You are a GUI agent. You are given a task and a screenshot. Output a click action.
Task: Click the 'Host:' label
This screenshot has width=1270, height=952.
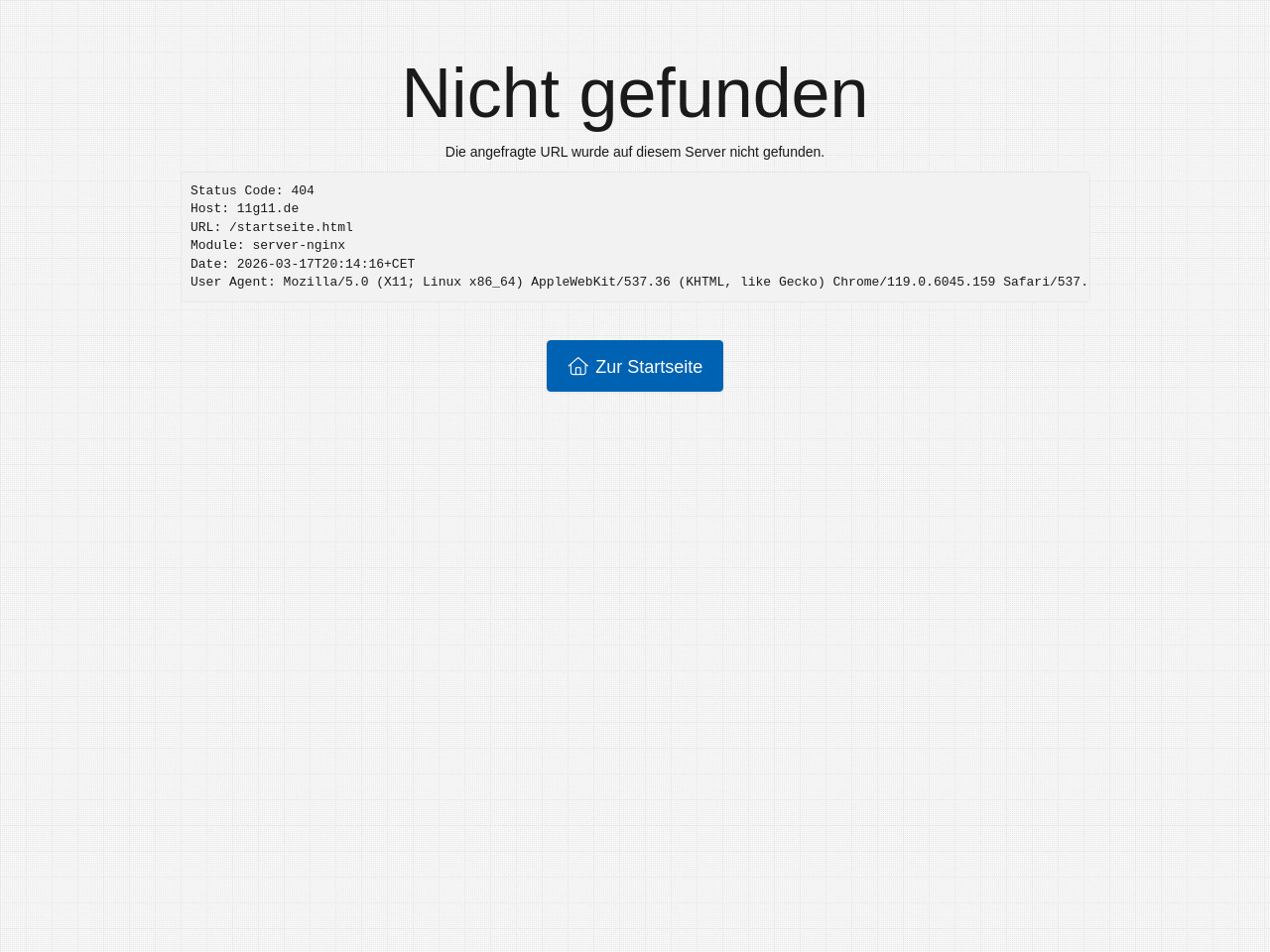tap(209, 208)
